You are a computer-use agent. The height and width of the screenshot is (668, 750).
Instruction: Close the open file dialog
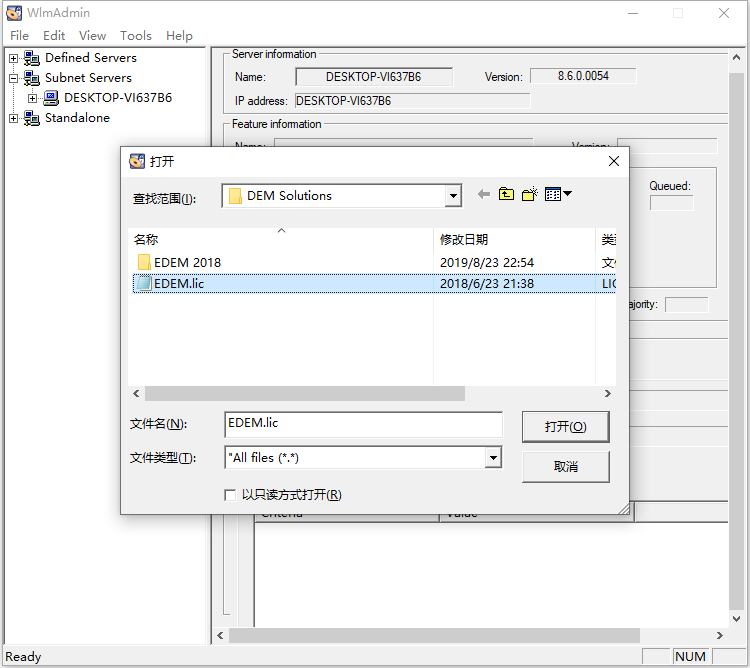coord(614,161)
